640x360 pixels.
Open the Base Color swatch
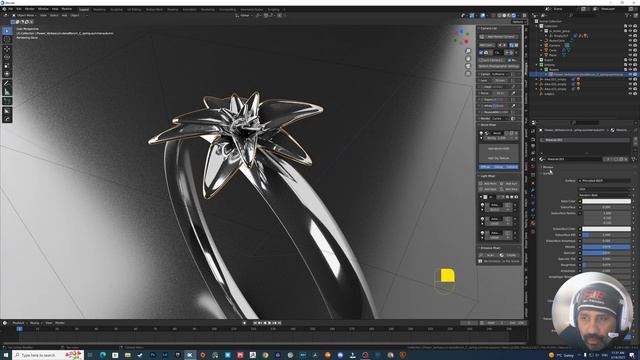pyautogui.click(x=606, y=201)
